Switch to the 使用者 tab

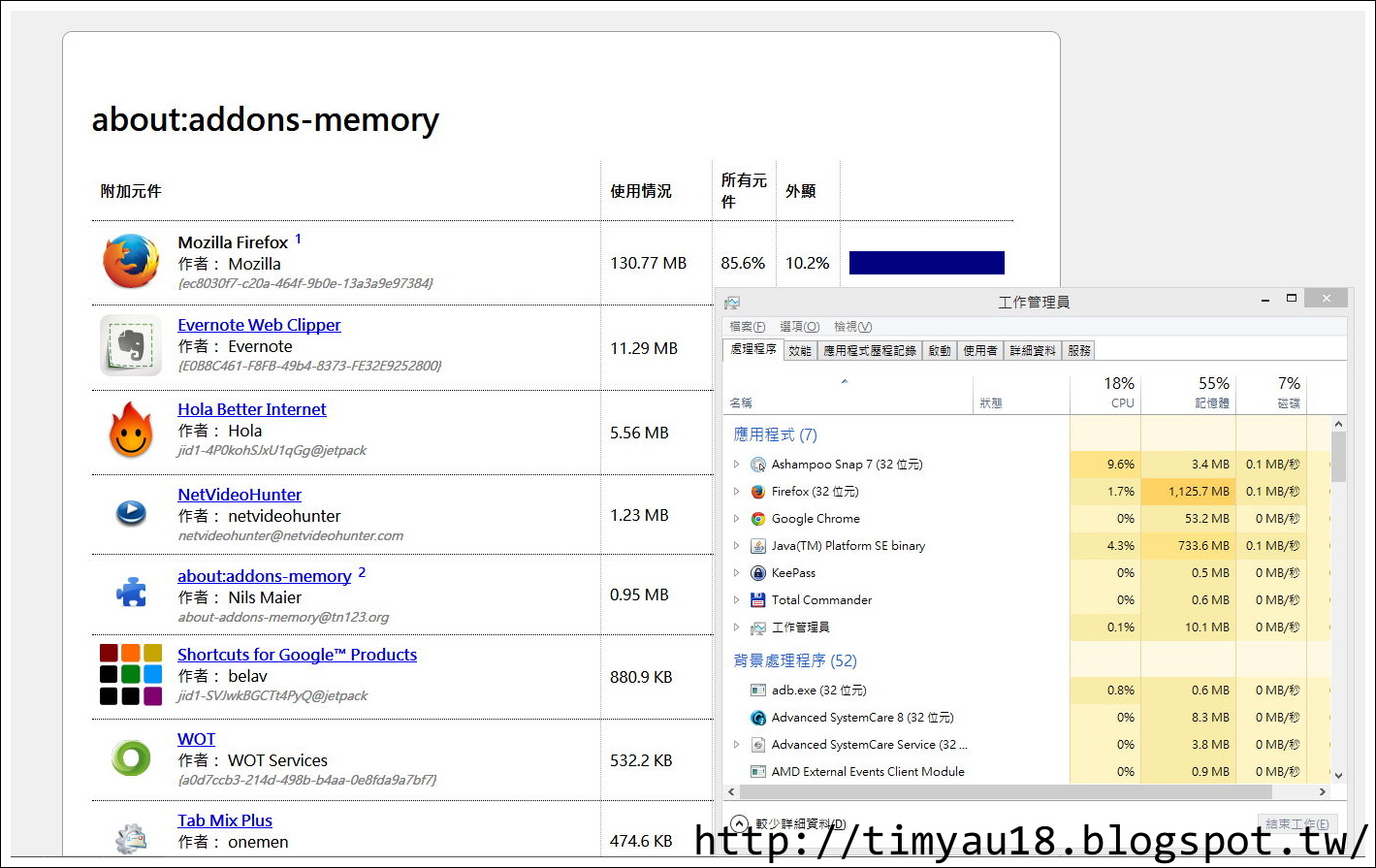pos(980,350)
